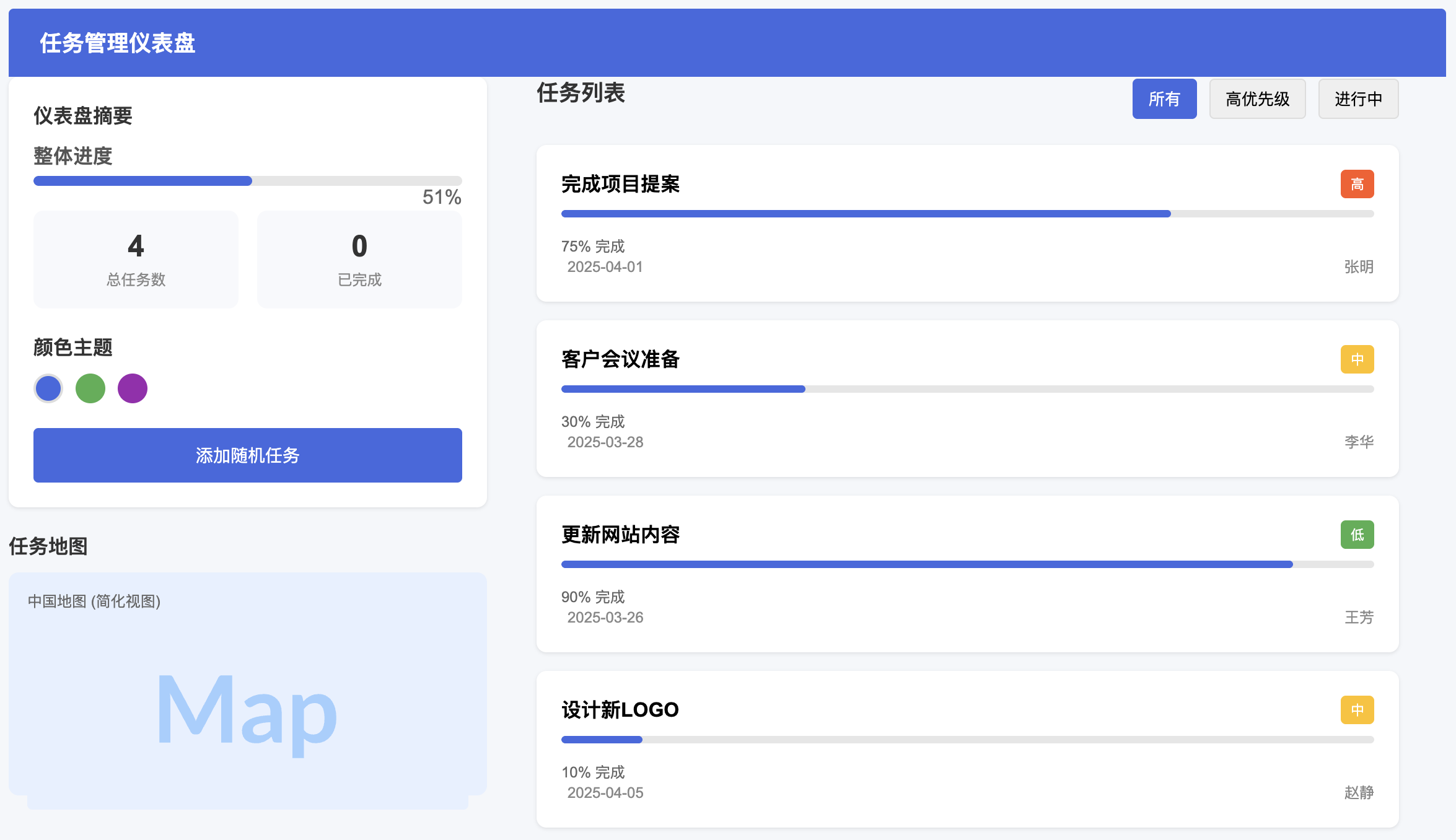Select the purple color theme circle
Viewport: 1456px width, 840px height.
pos(133,388)
